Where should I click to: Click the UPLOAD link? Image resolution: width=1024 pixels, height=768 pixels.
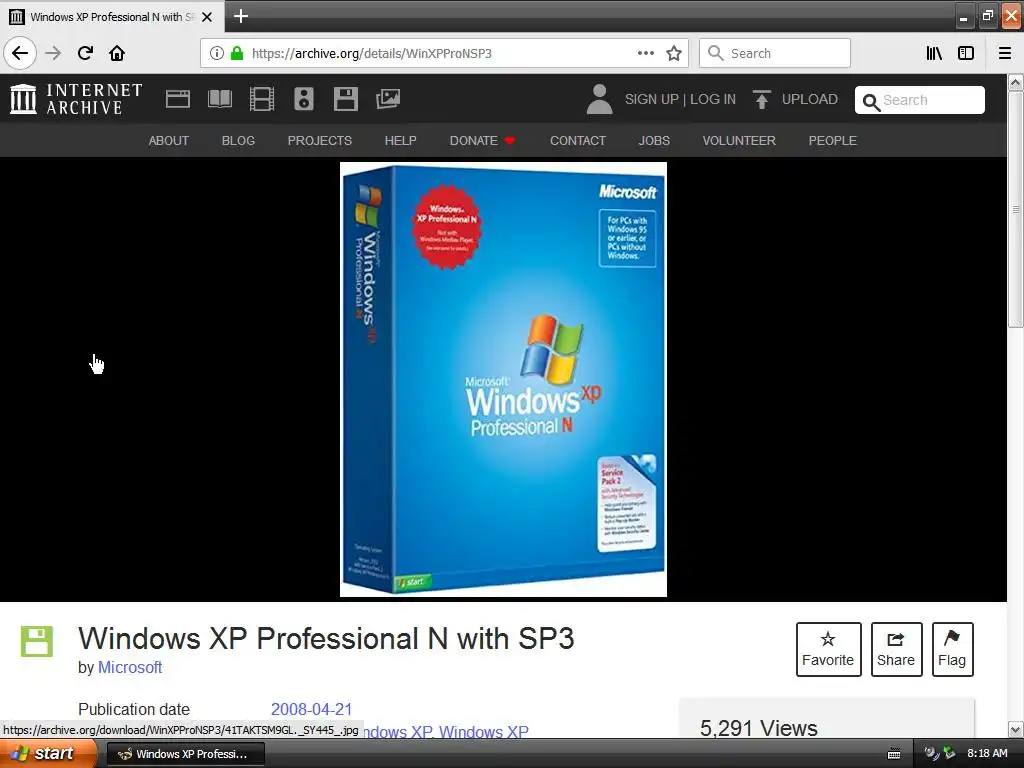(x=810, y=99)
